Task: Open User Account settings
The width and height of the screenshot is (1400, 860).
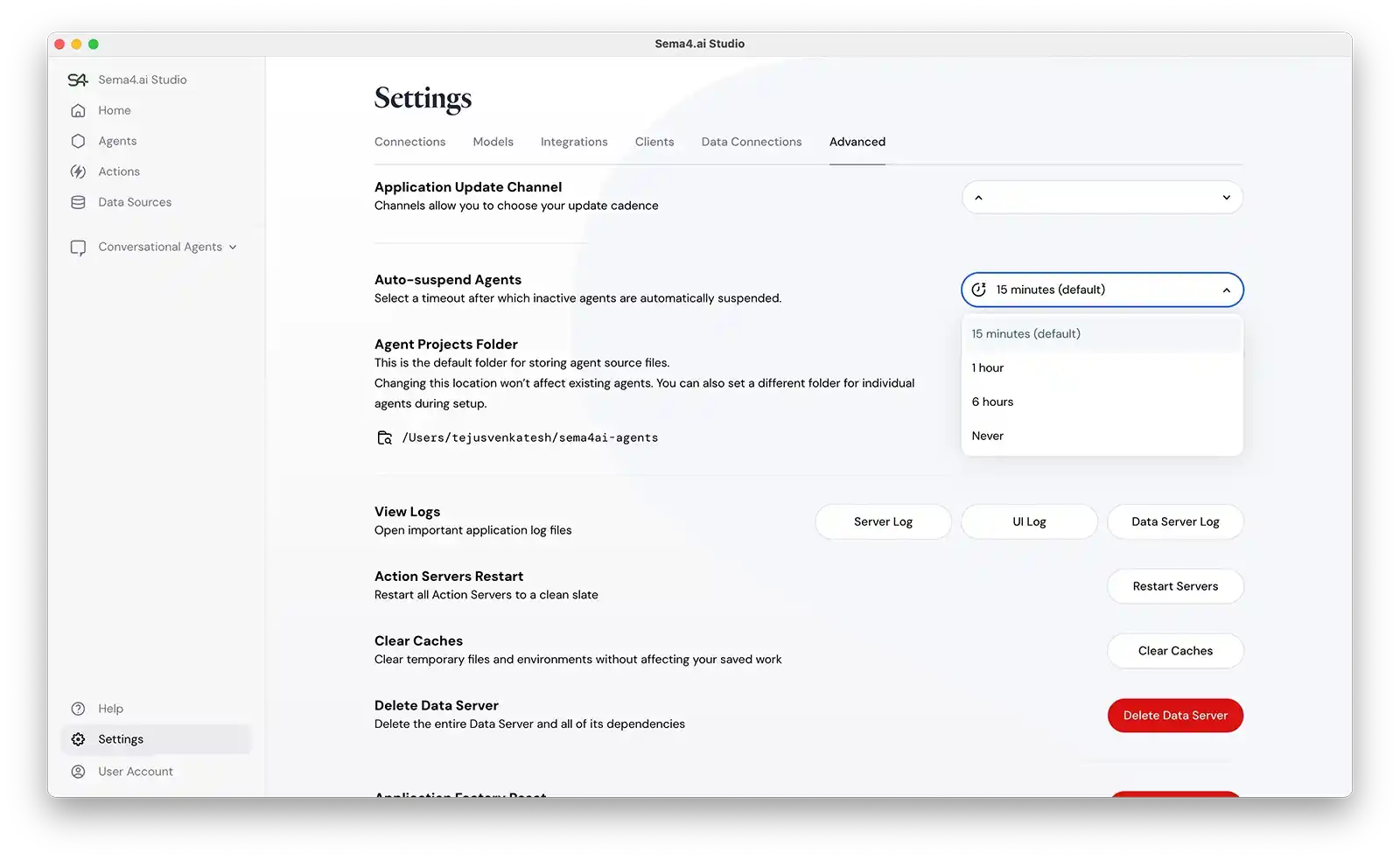Action: (136, 771)
